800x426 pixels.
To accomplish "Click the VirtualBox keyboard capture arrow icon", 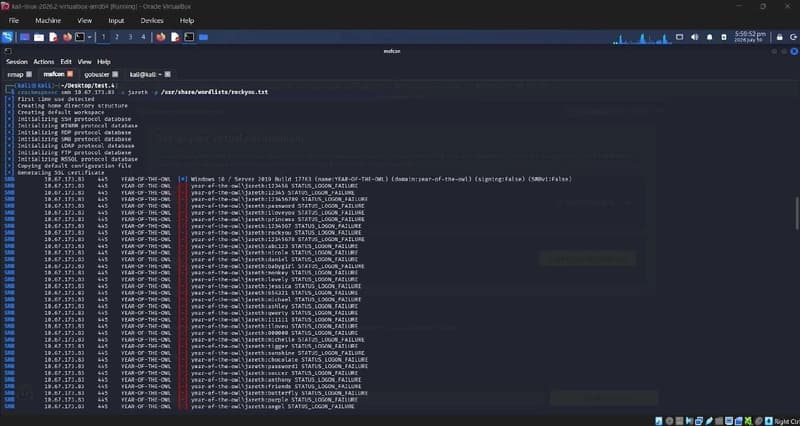I will point(768,421).
